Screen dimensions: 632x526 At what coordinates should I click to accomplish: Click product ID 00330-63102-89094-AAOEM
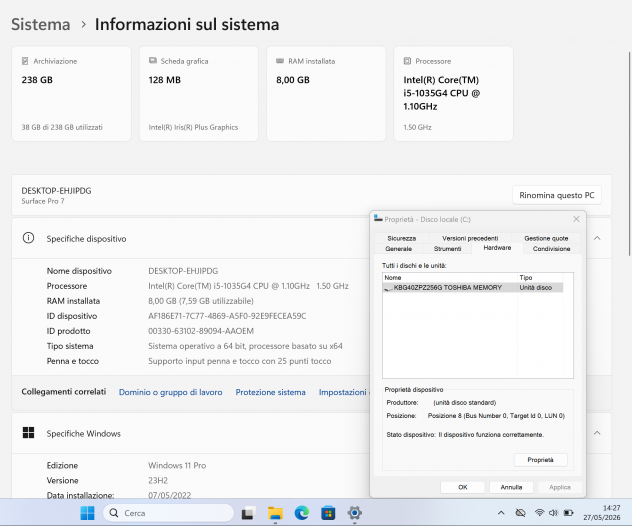tap(201, 331)
